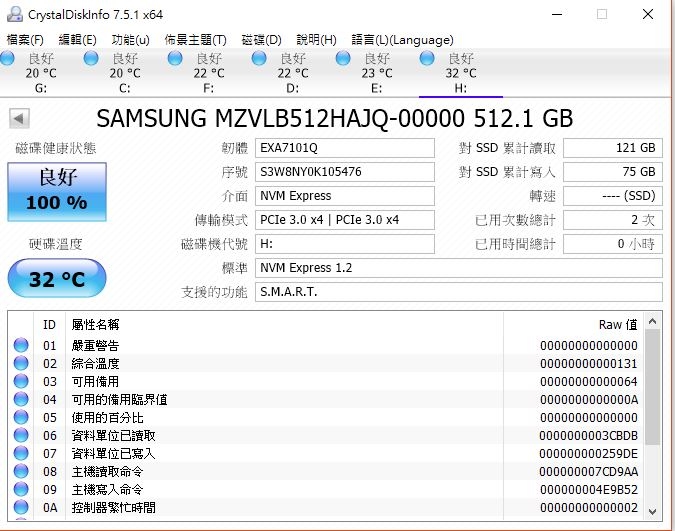Open the 編輯(E) menu

click(x=77, y=40)
